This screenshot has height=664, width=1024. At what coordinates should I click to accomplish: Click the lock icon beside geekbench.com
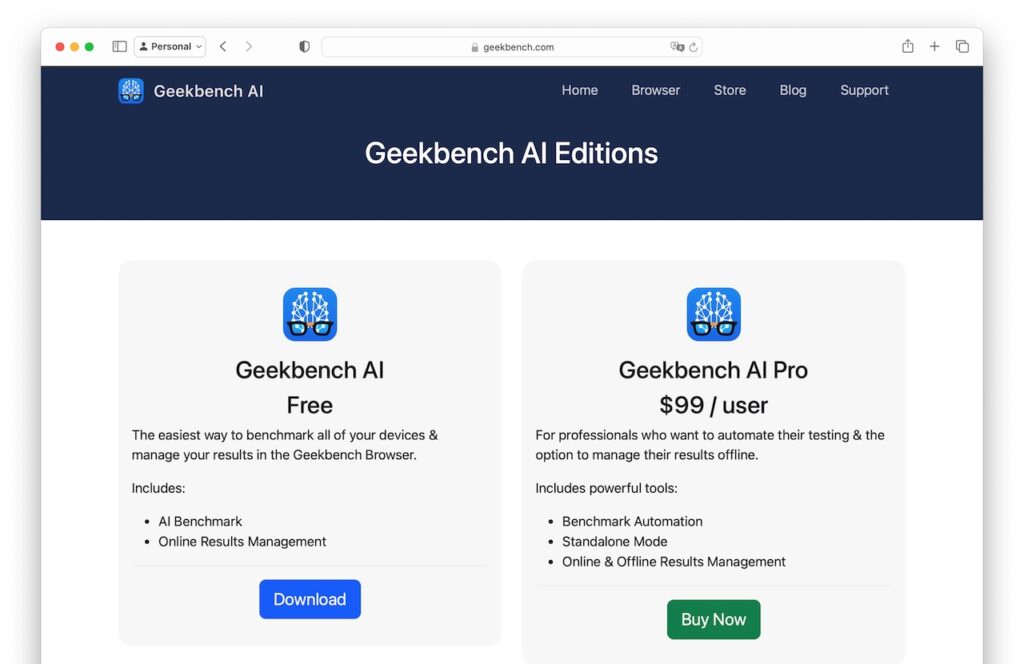tap(473, 46)
